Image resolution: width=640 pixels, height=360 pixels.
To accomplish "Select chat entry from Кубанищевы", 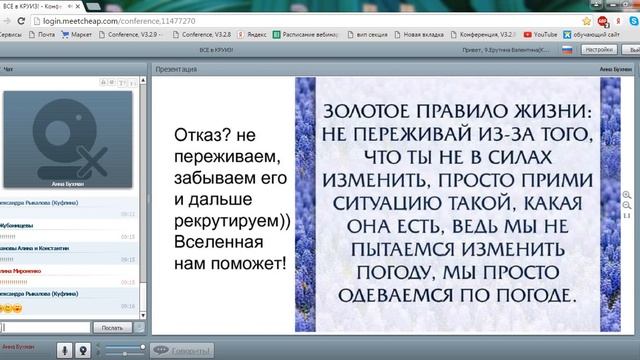I will [69, 231].
